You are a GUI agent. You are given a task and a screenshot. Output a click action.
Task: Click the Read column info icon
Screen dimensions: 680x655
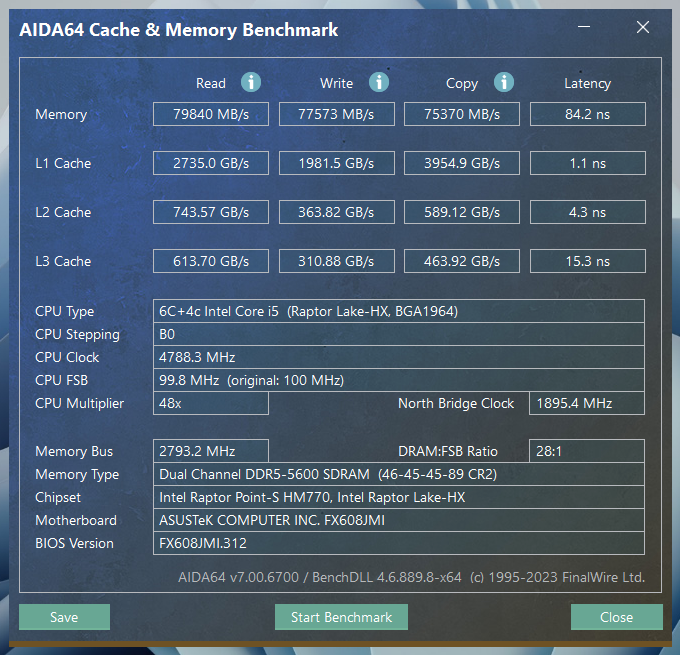coord(251,82)
